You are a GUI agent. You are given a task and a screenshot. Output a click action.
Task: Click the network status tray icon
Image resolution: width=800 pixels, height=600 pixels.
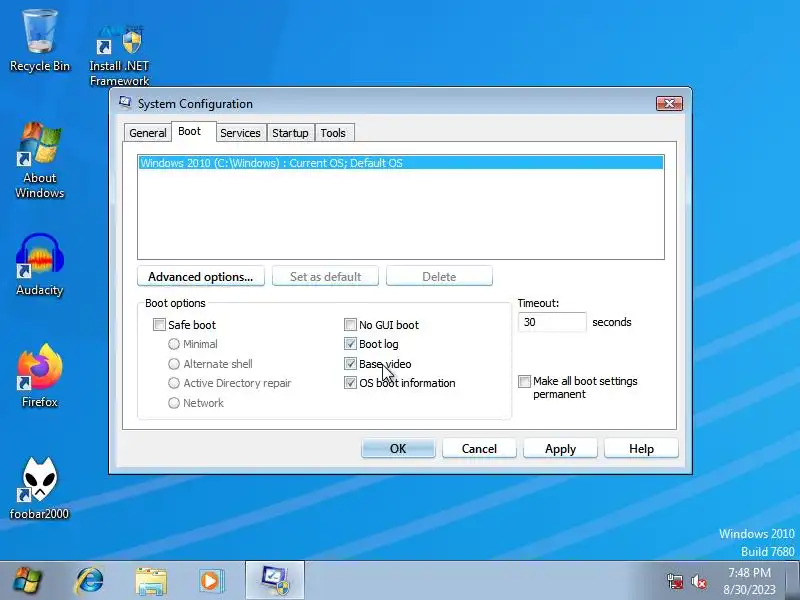click(675, 581)
